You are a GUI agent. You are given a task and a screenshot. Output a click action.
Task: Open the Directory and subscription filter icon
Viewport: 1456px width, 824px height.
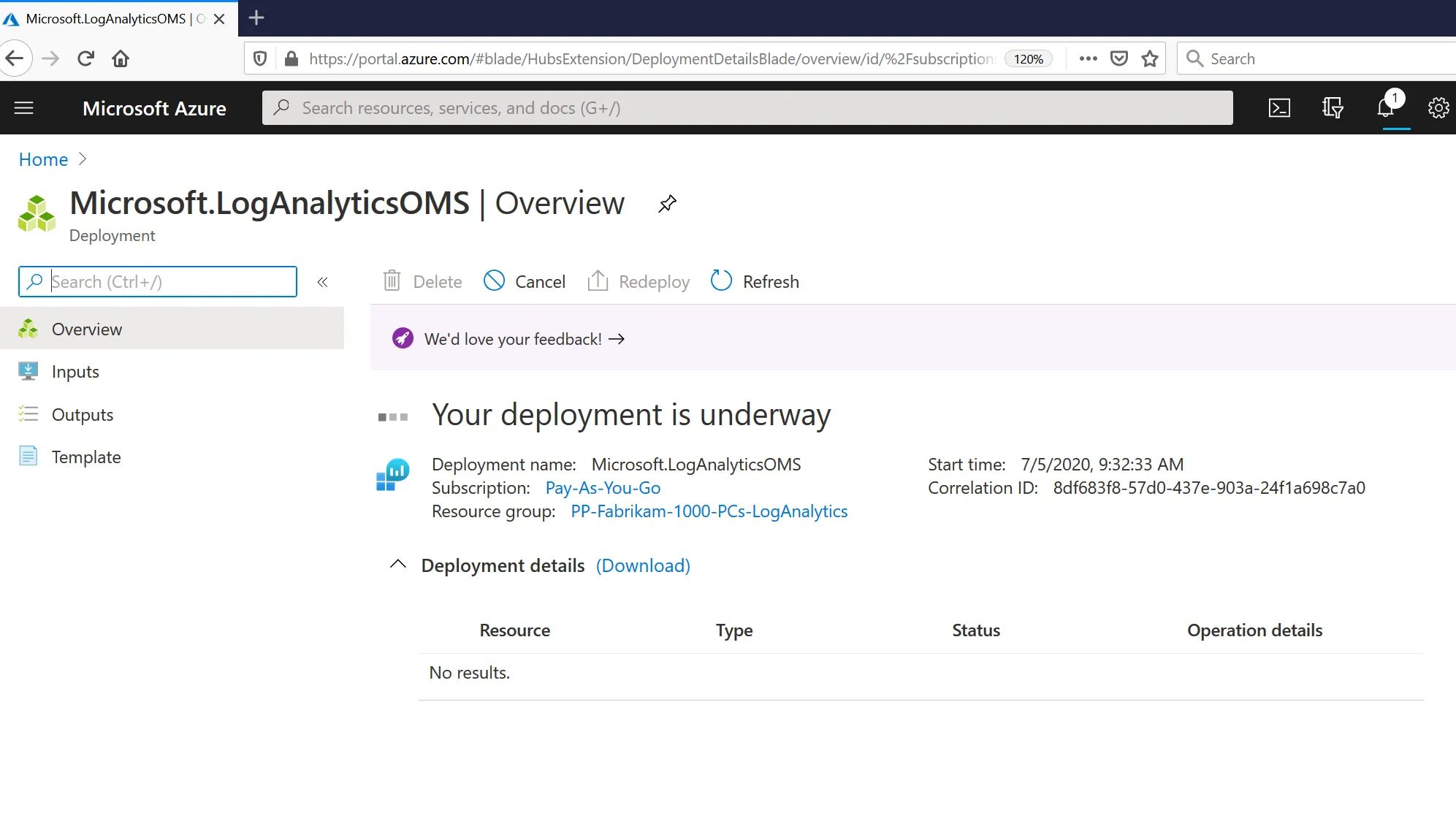[x=1333, y=108]
